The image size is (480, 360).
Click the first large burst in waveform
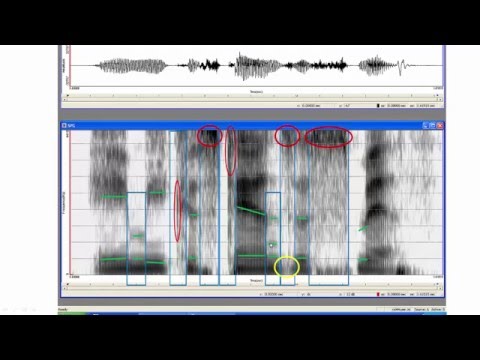coord(132,66)
